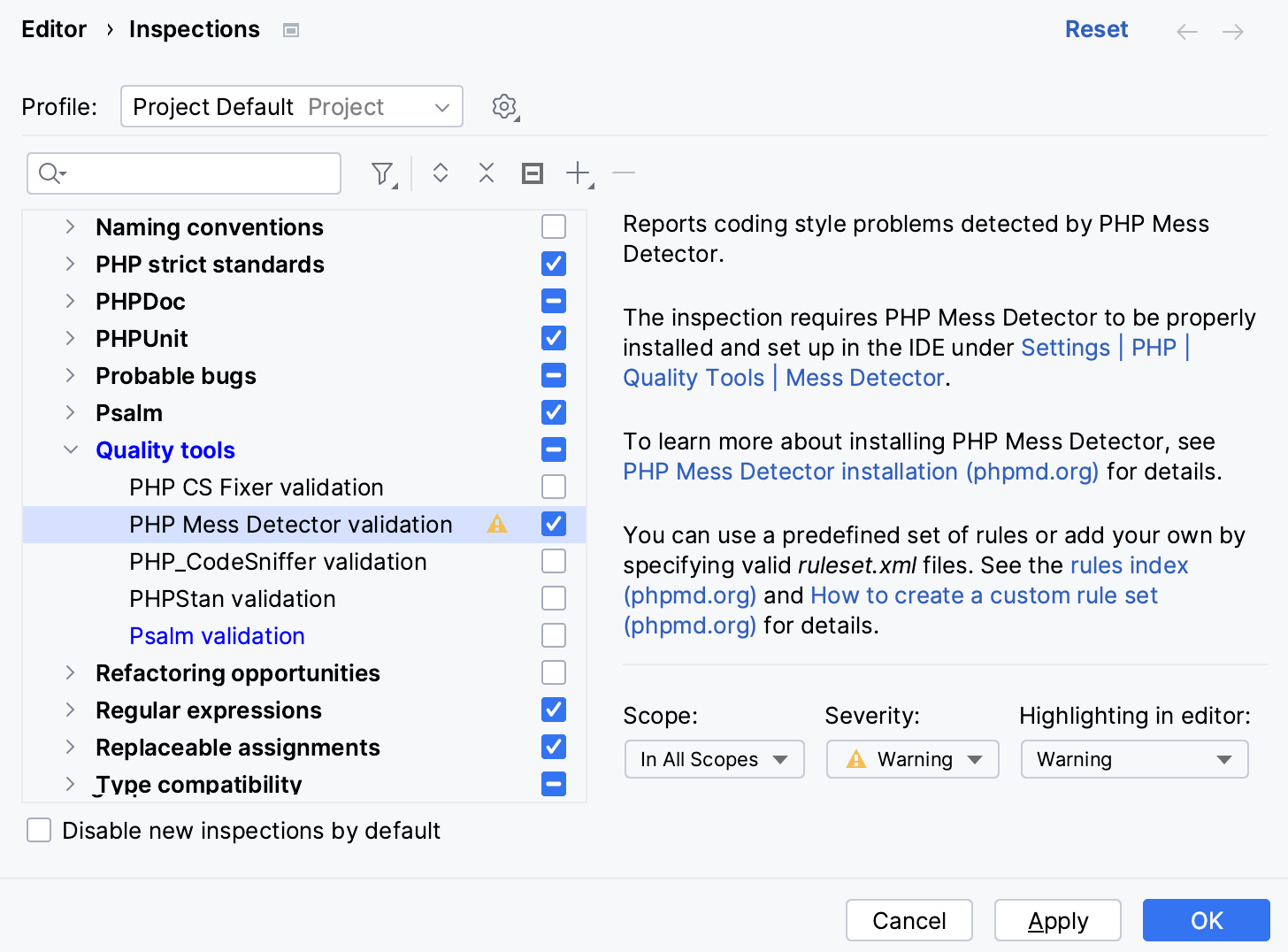
Task: Add a custom inspection with the plus icon
Action: pos(576,173)
